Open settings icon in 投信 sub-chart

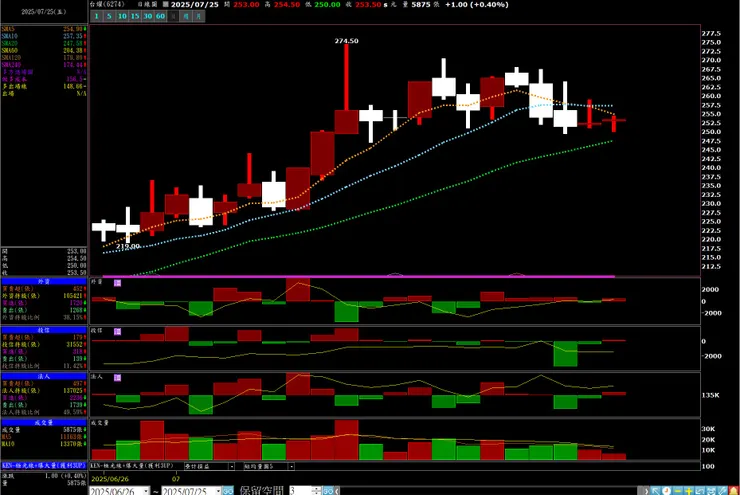tap(118, 332)
